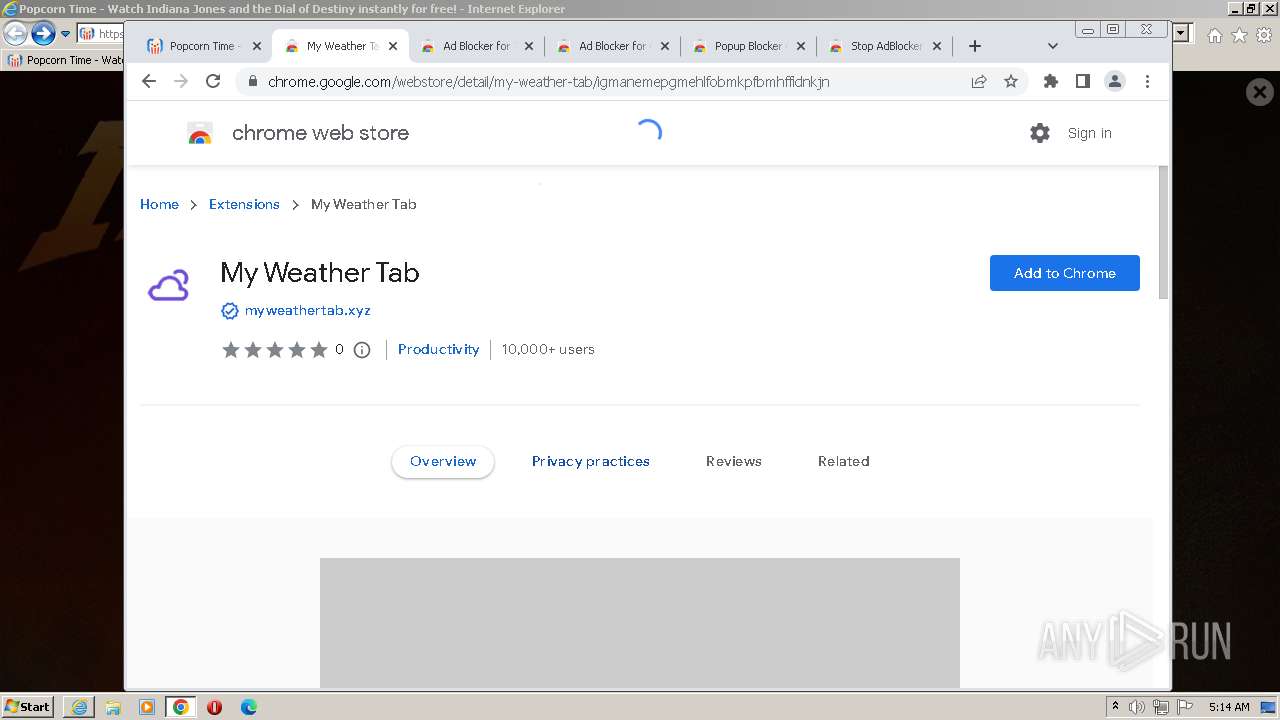Open Chrome's three-dot menu
This screenshot has width=1280, height=720.
1147,81
